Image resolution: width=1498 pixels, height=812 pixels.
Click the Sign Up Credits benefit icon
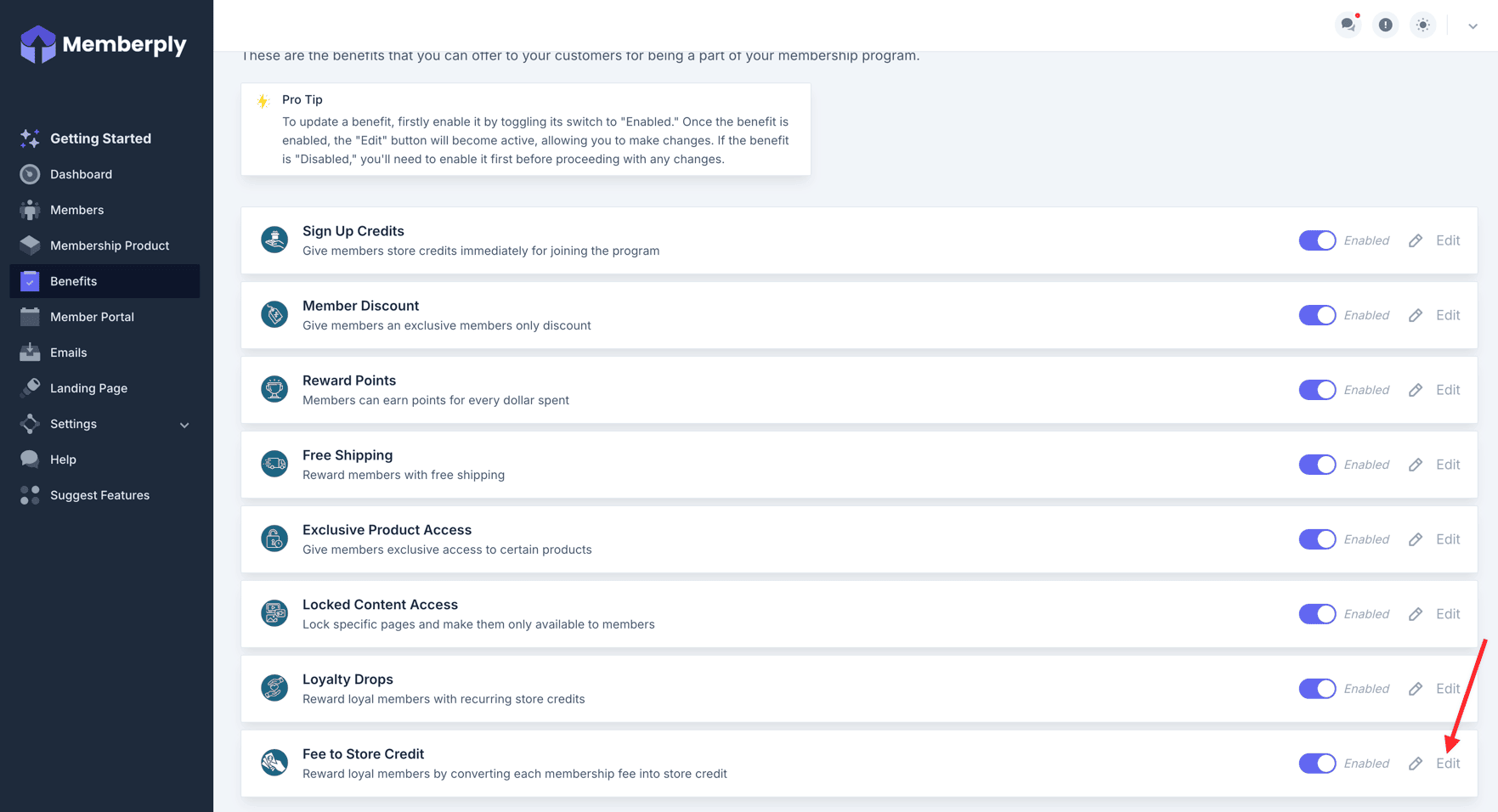pos(274,240)
